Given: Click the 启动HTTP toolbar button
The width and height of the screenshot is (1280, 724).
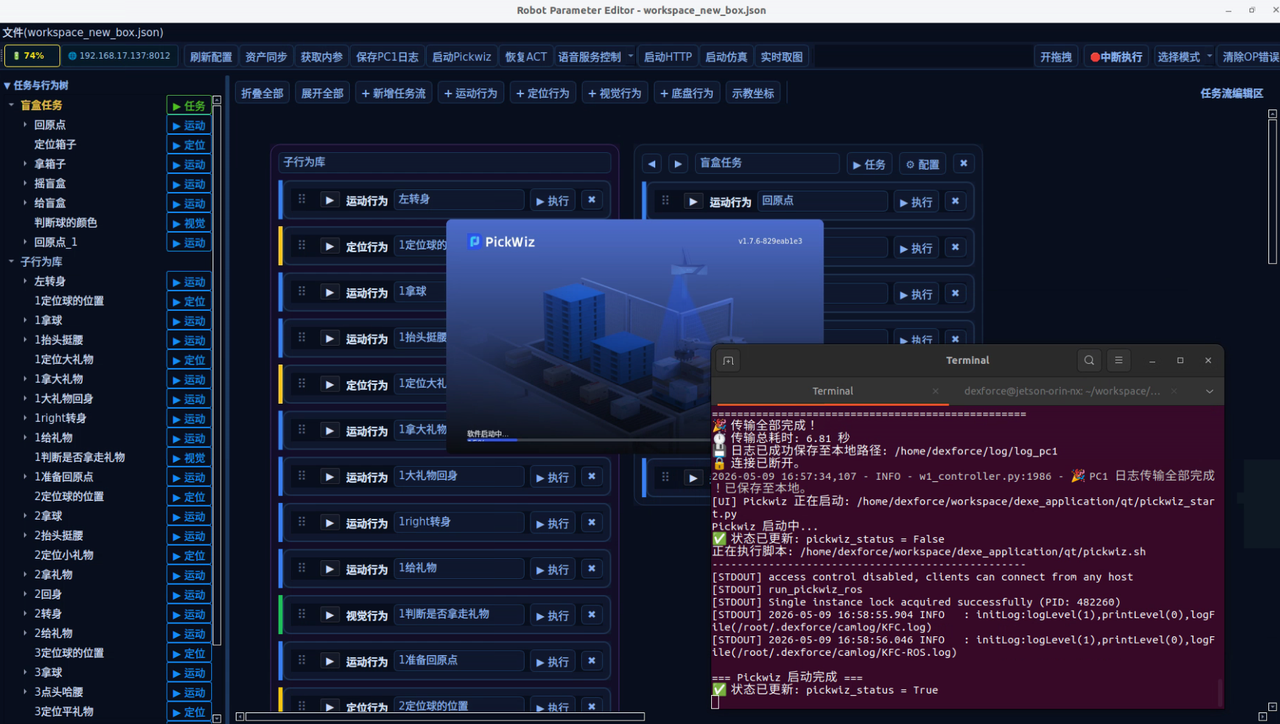Looking at the screenshot, I should (x=668, y=57).
